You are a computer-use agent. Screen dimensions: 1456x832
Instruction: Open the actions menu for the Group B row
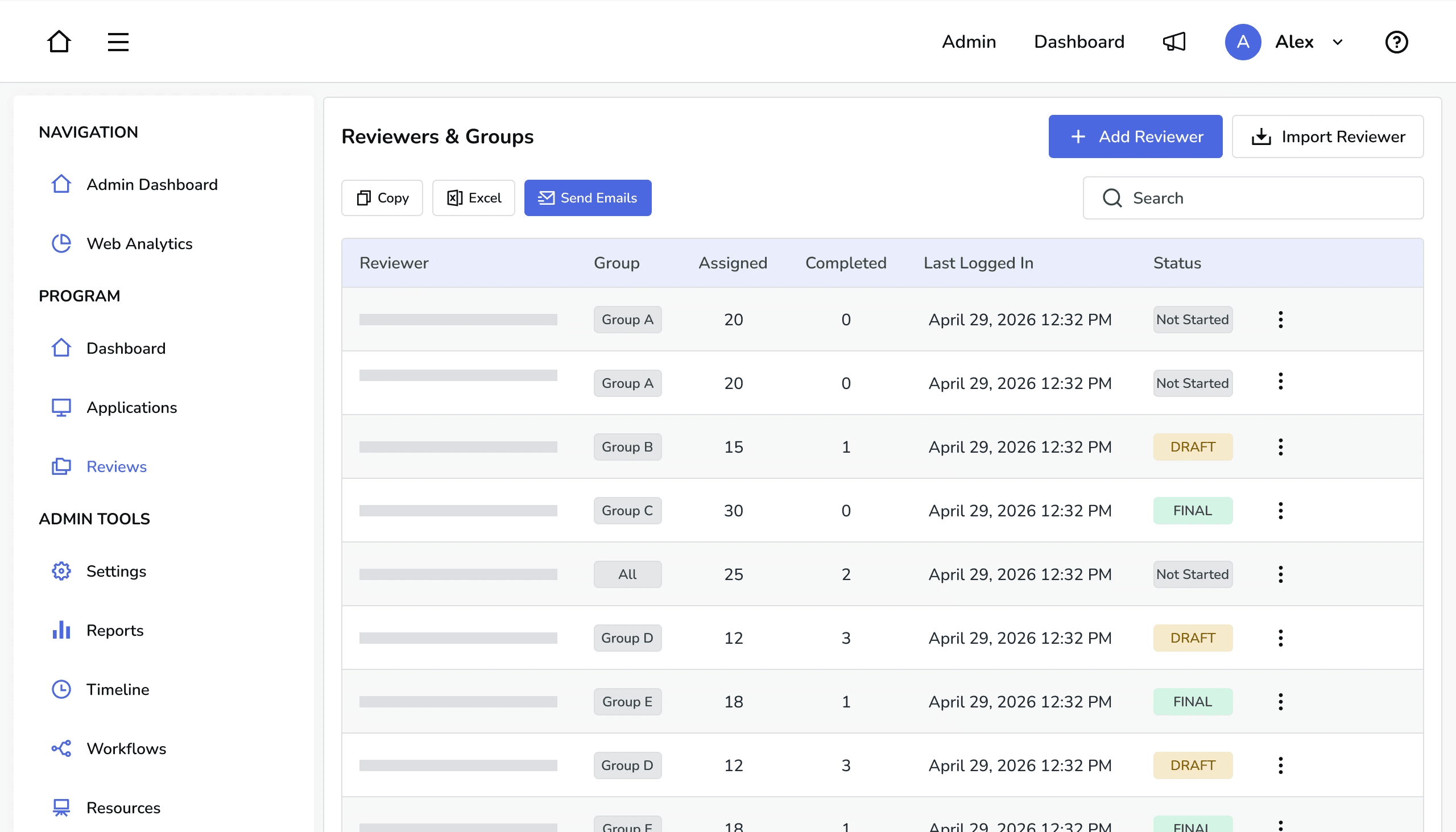tap(1281, 447)
